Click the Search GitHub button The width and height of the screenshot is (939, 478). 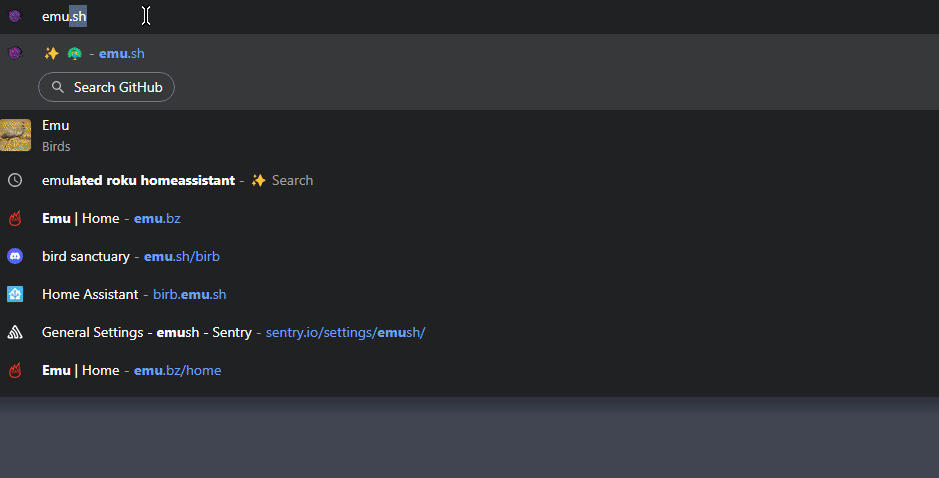coord(107,87)
